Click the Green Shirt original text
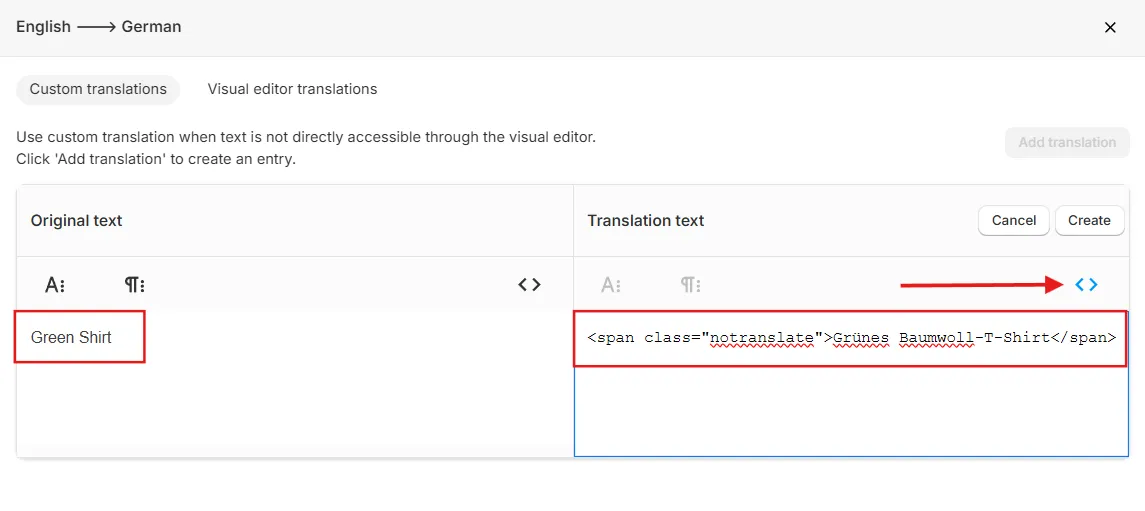The image size is (1145, 511). (x=71, y=337)
